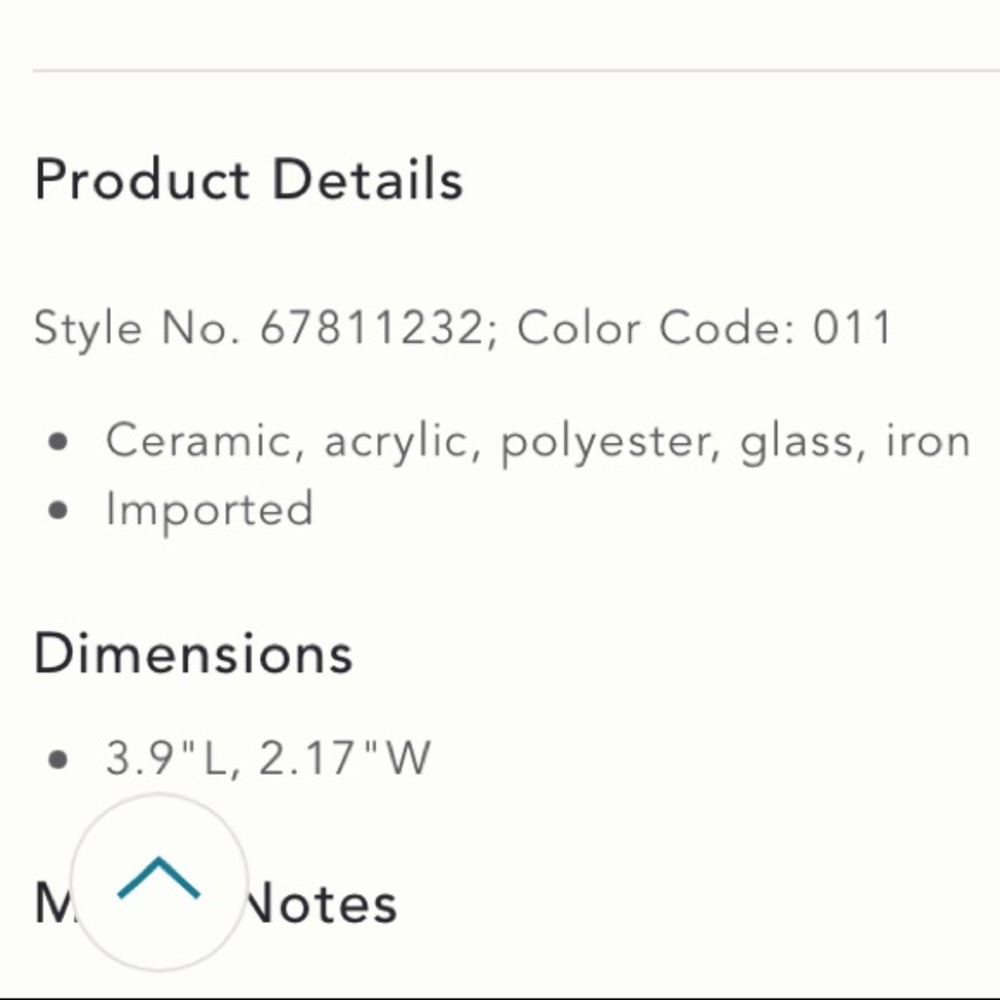Open the Dimensions section heading
The height and width of the screenshot is (1000, 1000).
[x=193, y=652]
